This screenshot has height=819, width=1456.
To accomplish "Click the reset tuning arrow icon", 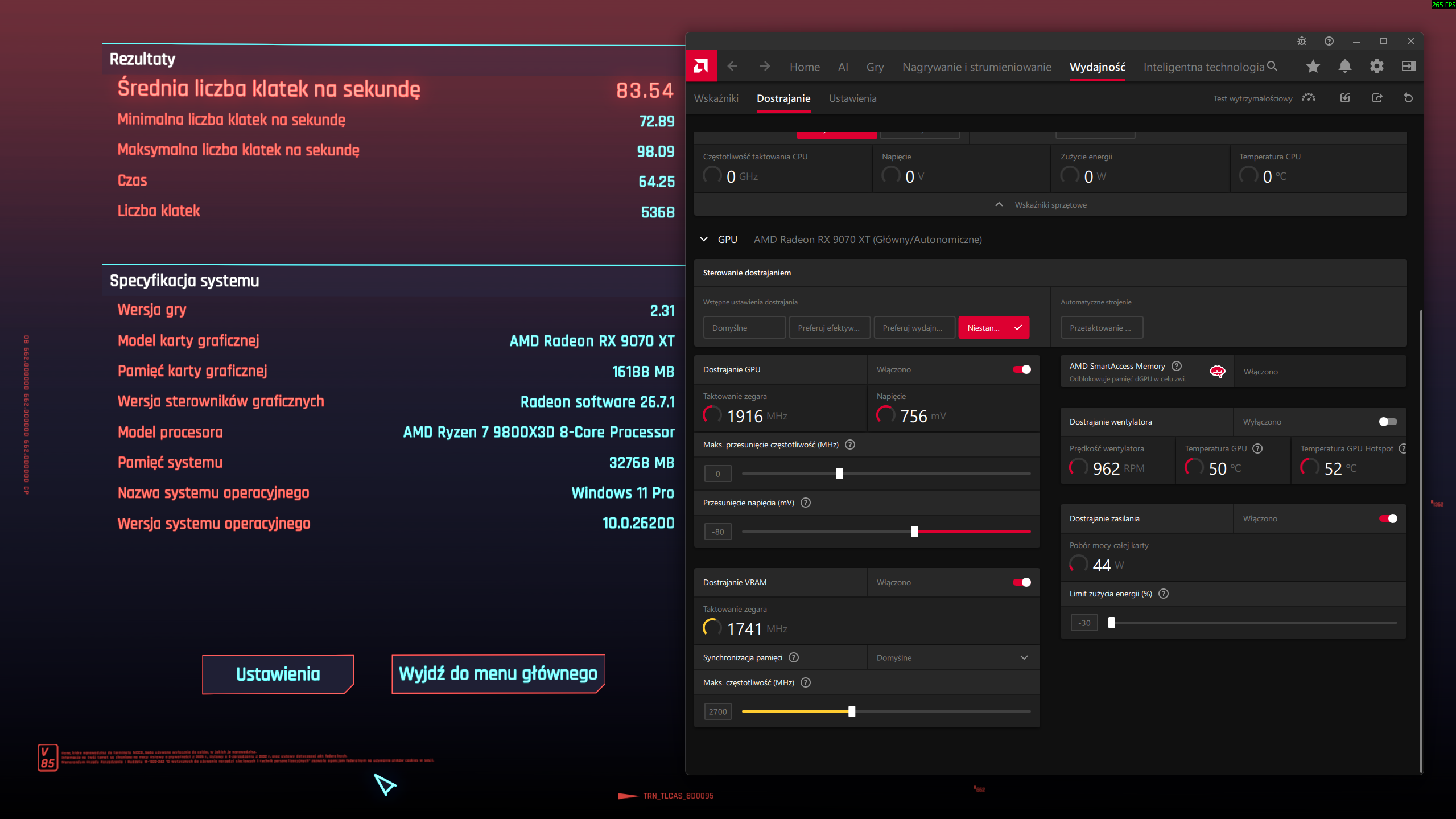I will click(1409, 98).
